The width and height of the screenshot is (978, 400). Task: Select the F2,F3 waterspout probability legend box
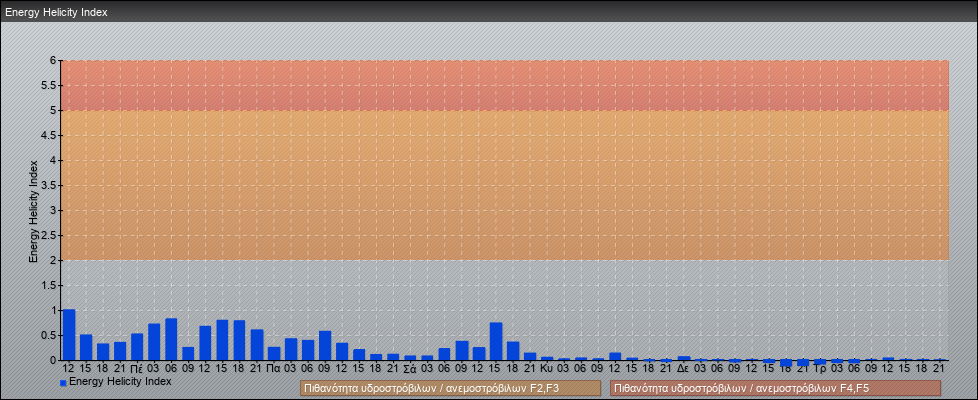coord(450,388)
